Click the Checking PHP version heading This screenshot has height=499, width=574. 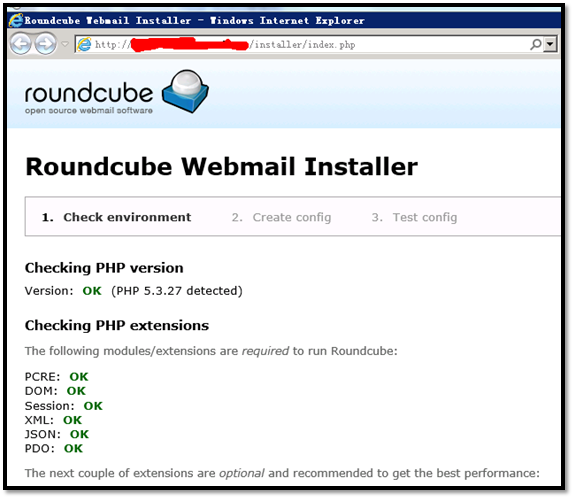tap(104, 268)
